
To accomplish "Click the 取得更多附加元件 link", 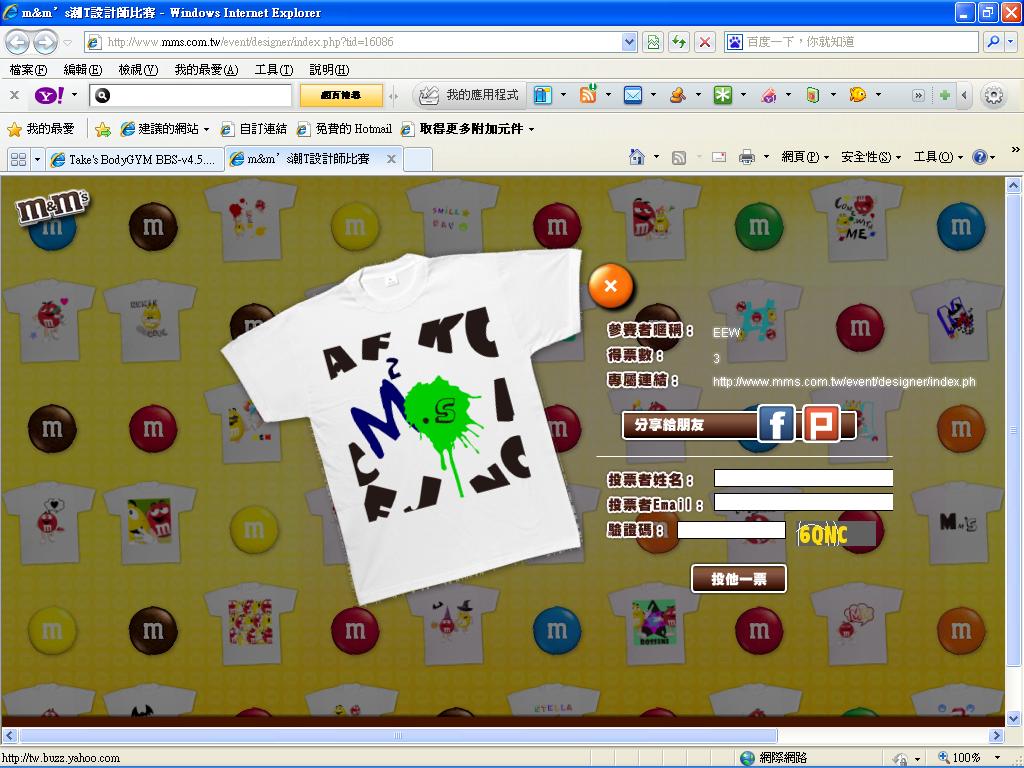I will tap(466, 129).
